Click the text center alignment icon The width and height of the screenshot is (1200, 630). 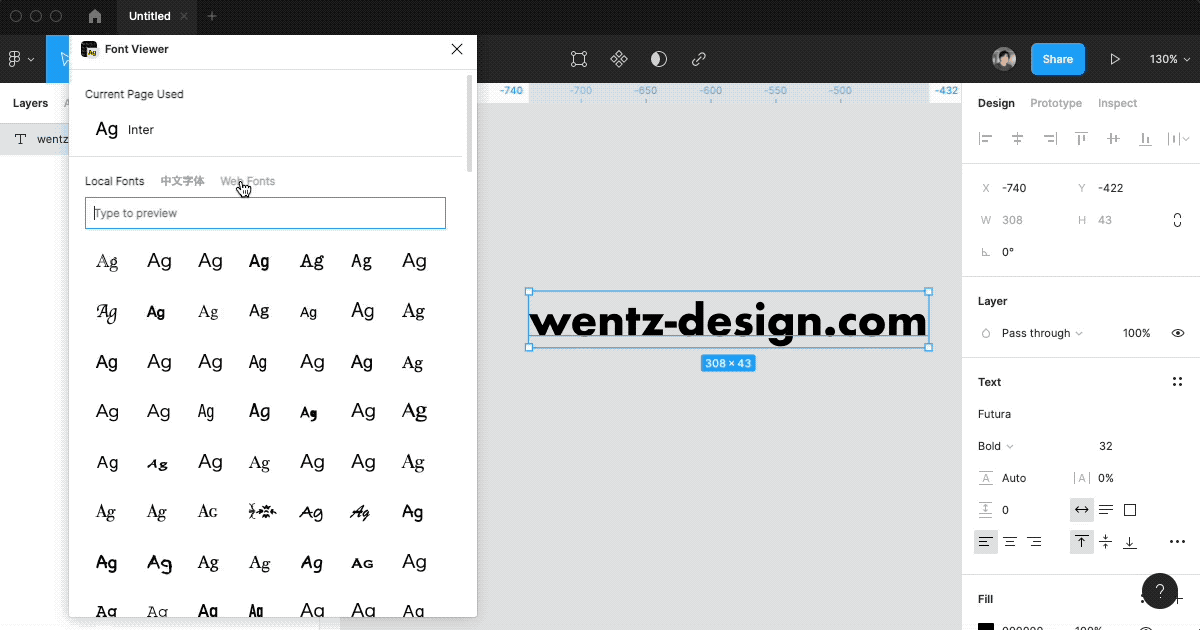click(1009, 541)
